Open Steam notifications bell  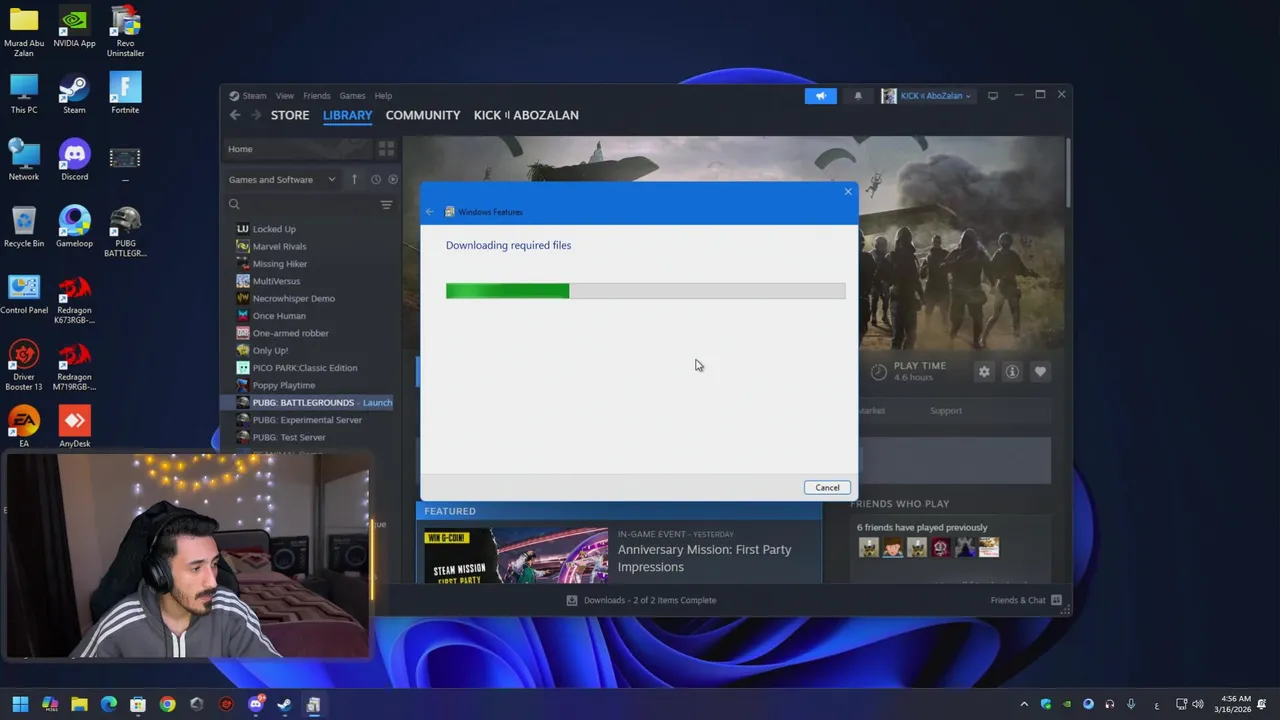[x=858, y=96]
